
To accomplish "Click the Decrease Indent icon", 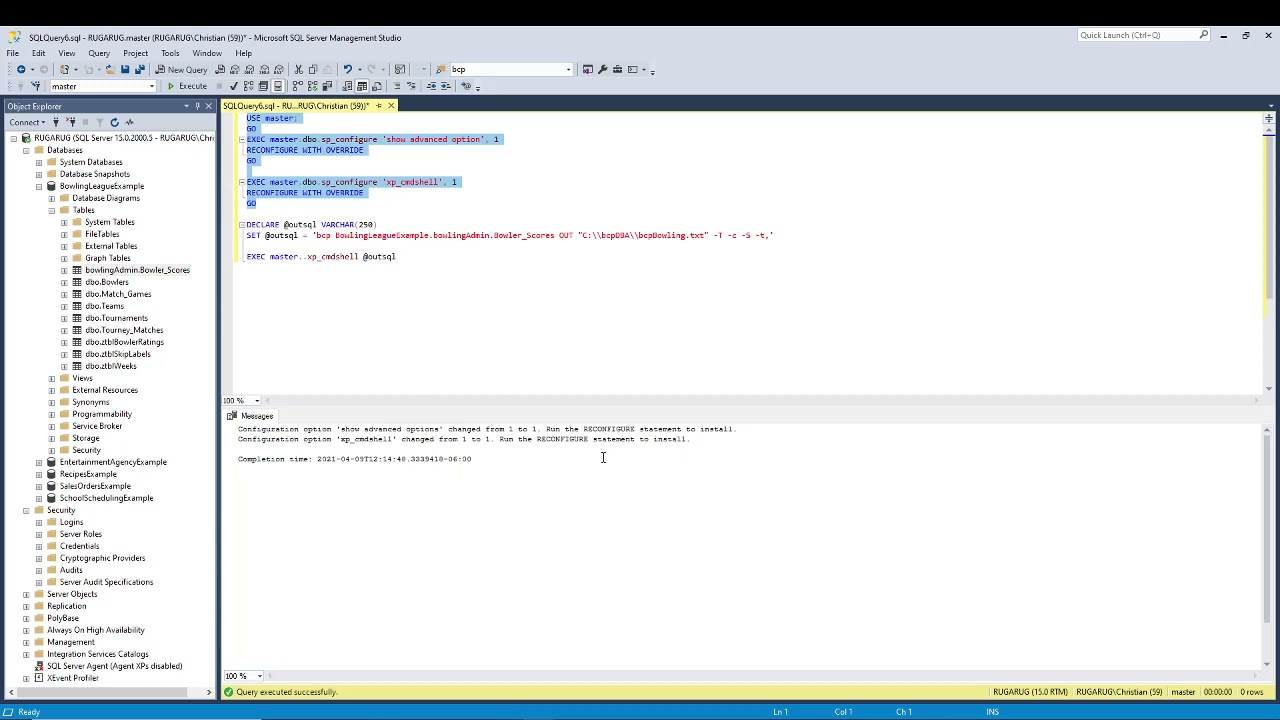I will coord(431,86).
